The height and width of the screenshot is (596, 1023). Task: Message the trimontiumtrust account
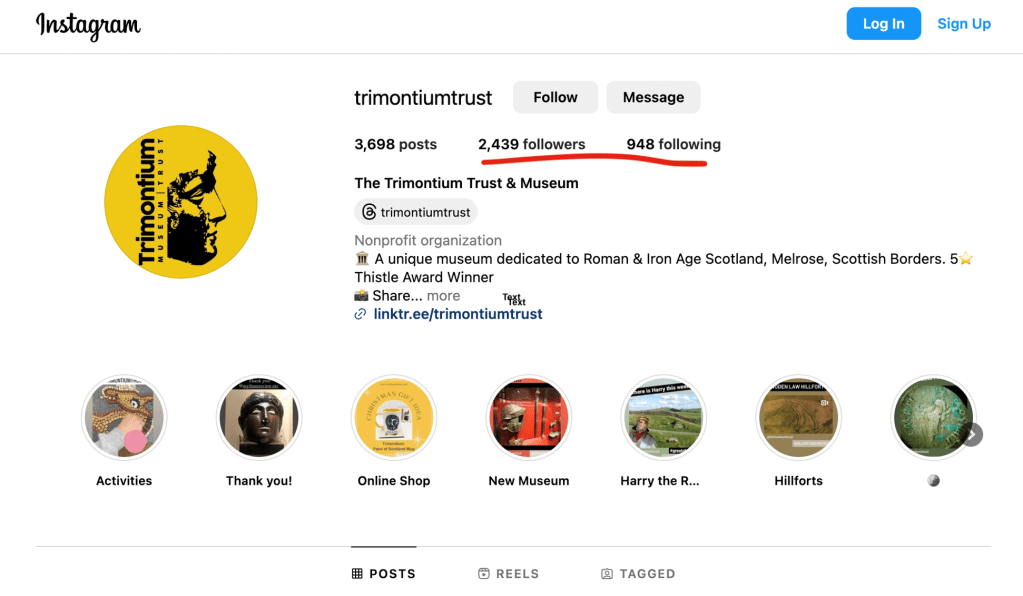tap(653, 97)
